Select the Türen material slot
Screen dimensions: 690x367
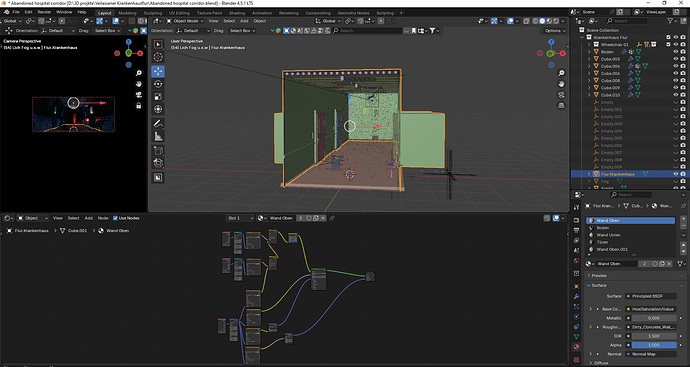630,242
